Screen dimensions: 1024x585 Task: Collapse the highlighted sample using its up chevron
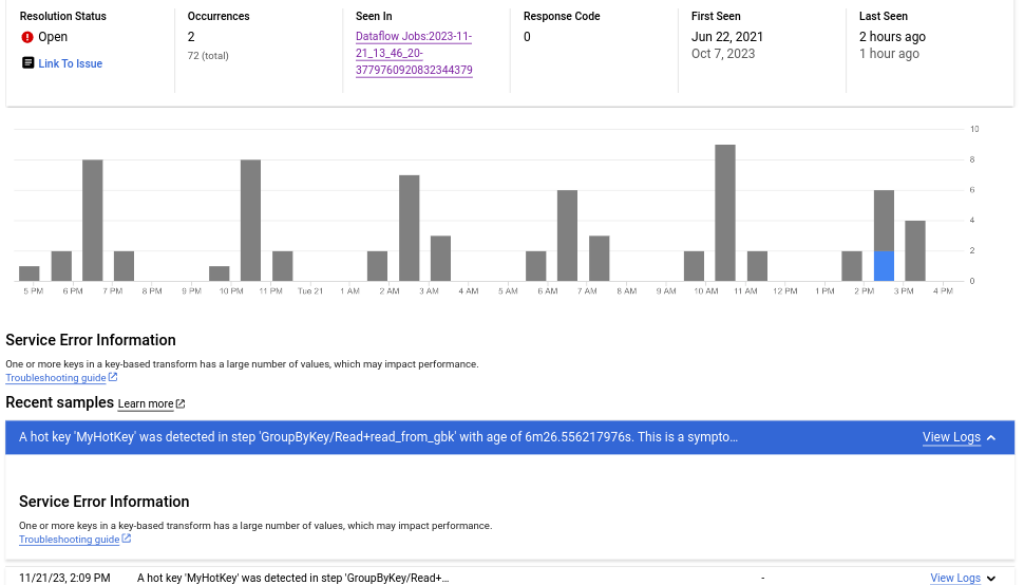[x=991, y=438]
